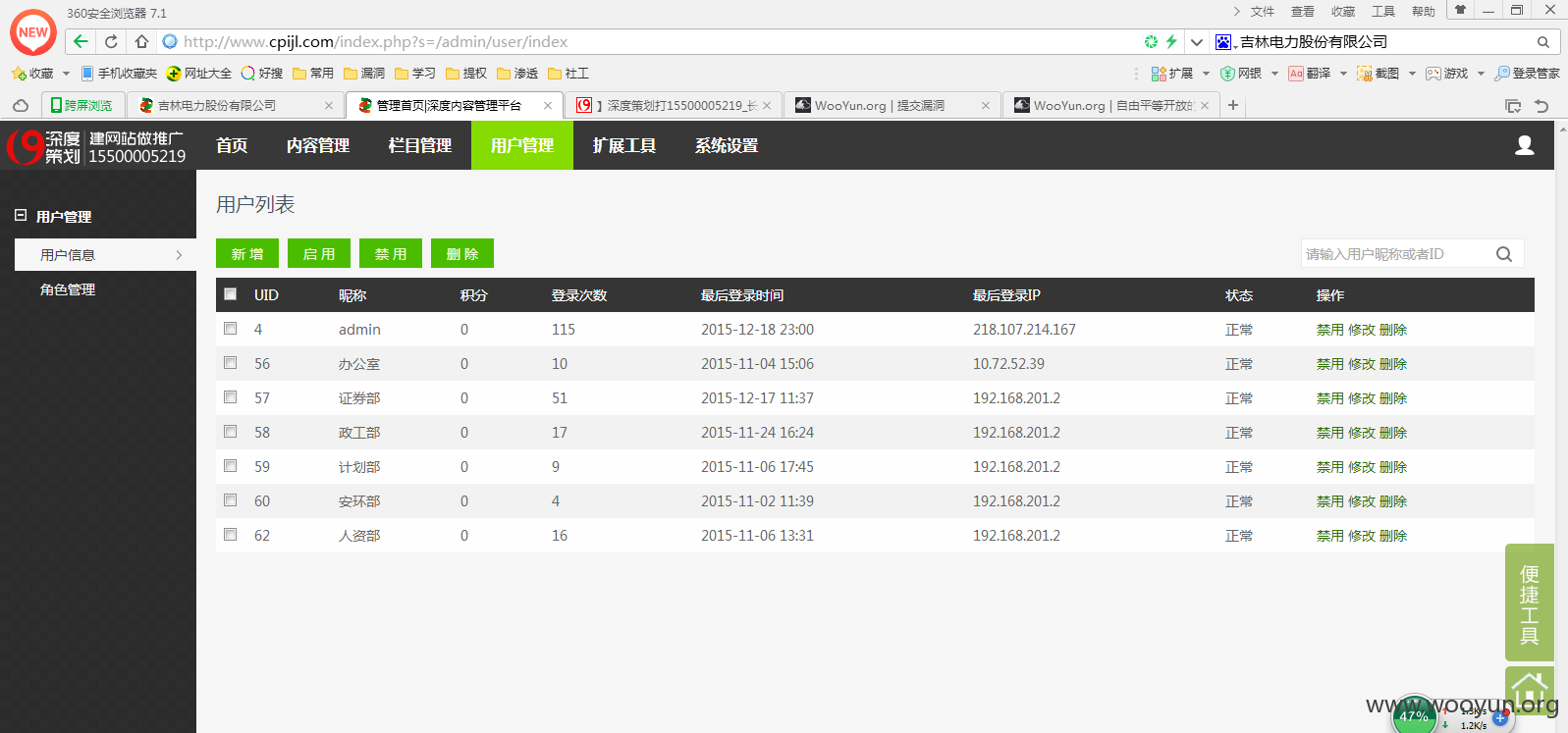1568x733 pixels.
Task: Open the 扩展 dropdown arrow
Action: pyautogui.click(x=1206, y=74)
